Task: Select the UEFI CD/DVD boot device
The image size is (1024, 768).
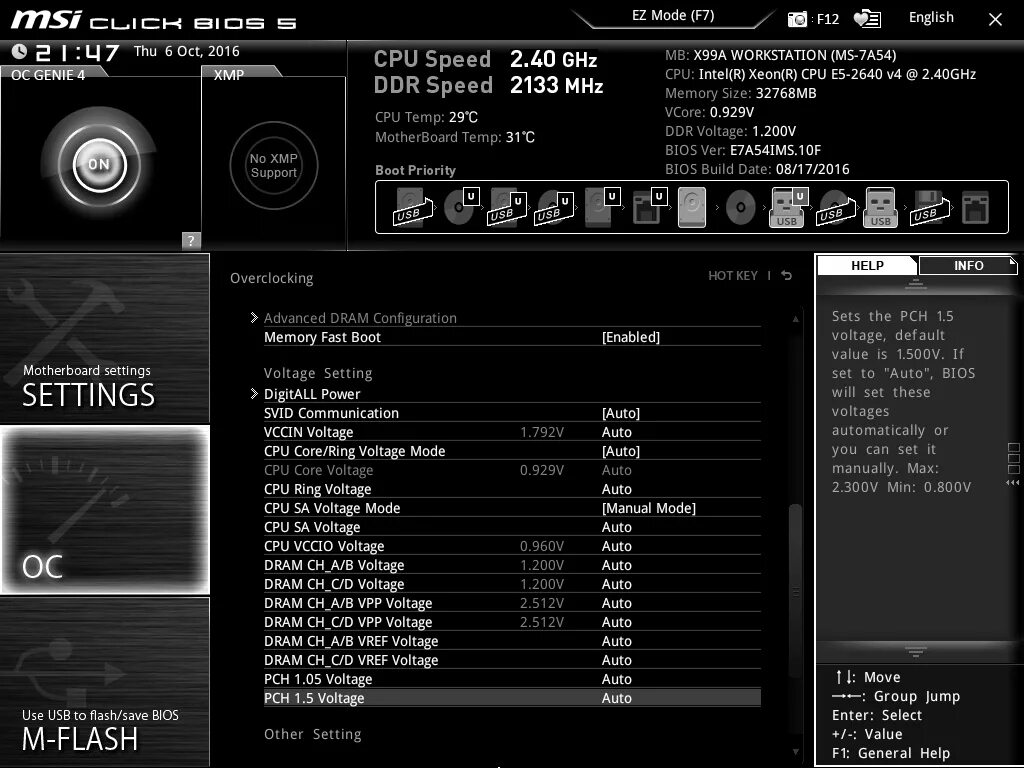Action: point(461,208)
